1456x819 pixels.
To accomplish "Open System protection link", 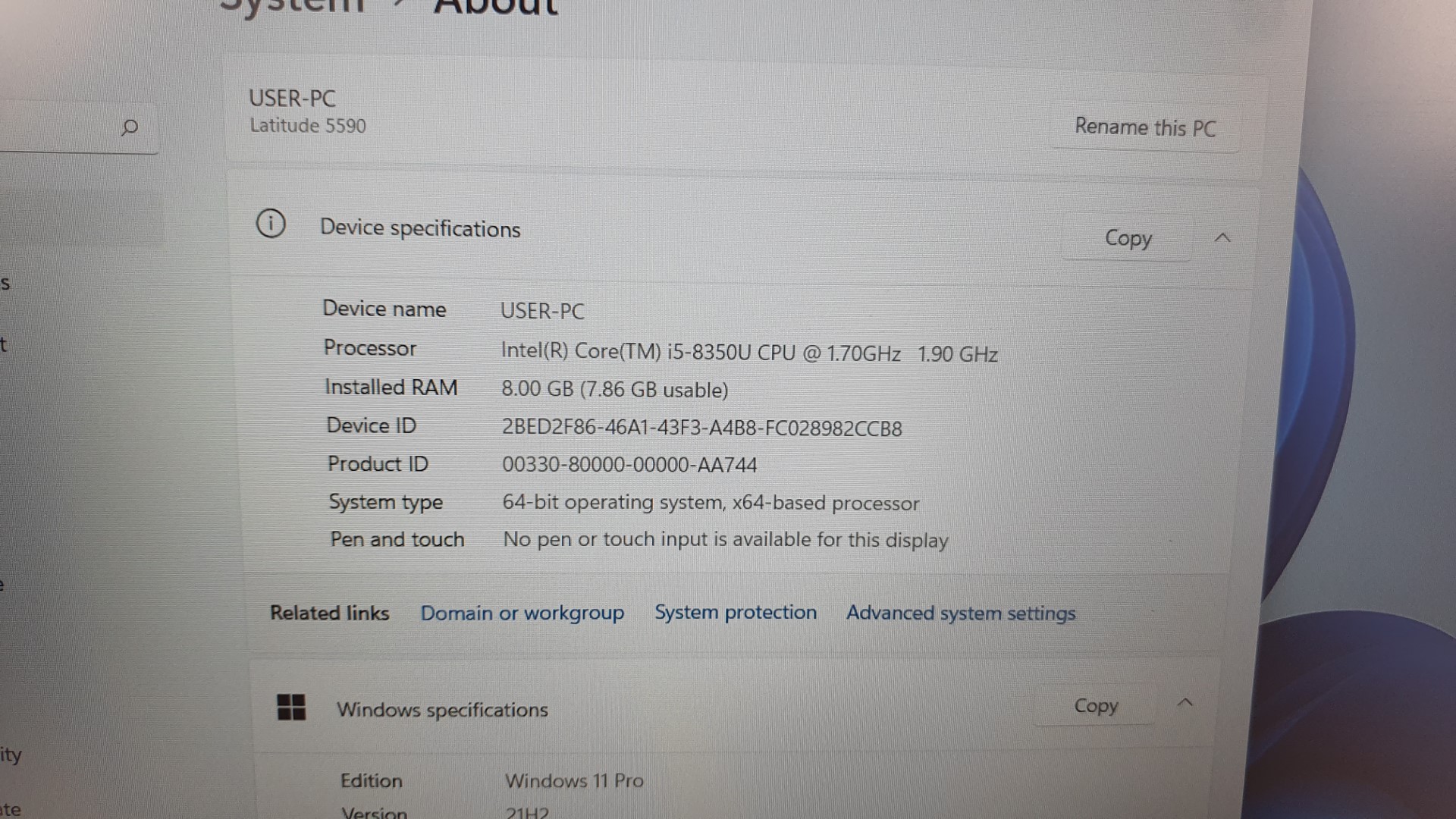I will (736, 612).
